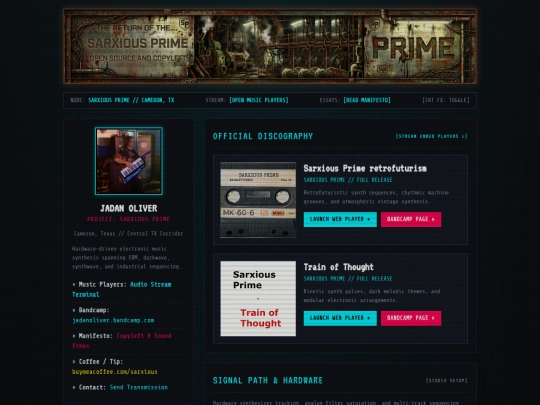
Task: Click the 'Signal Path & Hardware' heading
Action: click(x=268, y=381)
